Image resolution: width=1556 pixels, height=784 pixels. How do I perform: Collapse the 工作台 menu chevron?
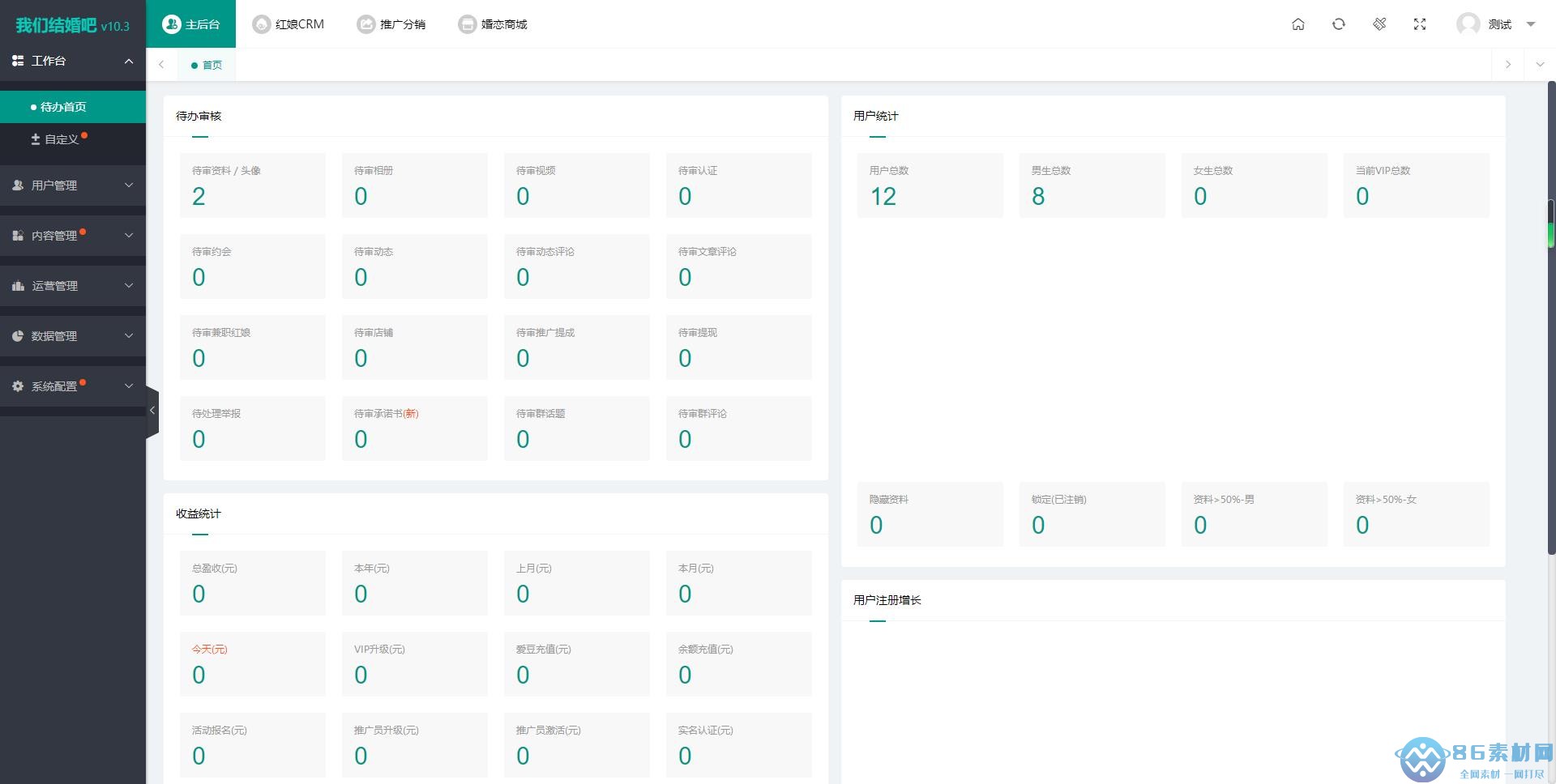click(x=129, y=61)
